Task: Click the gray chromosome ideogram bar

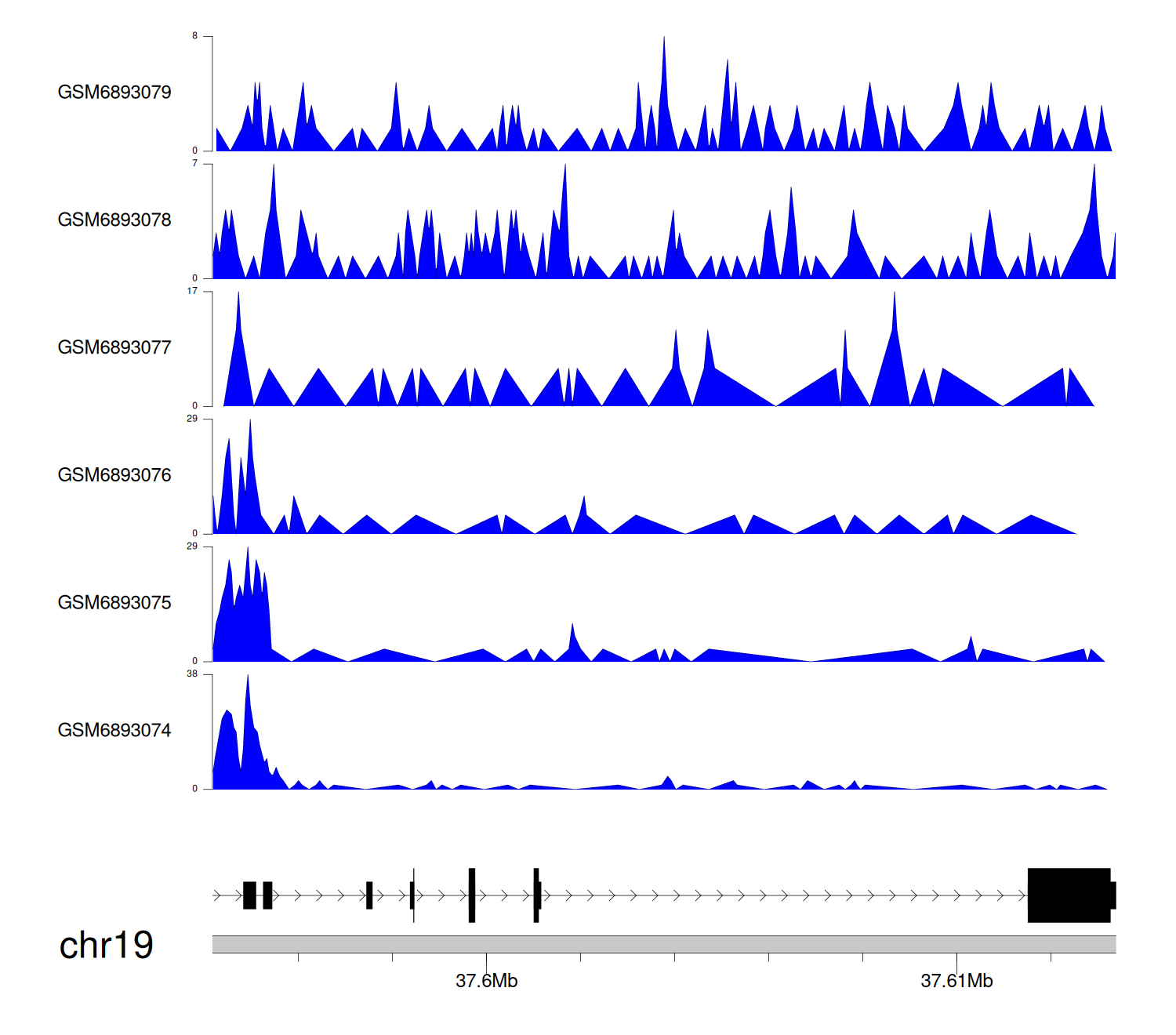Action: [663, 944]
